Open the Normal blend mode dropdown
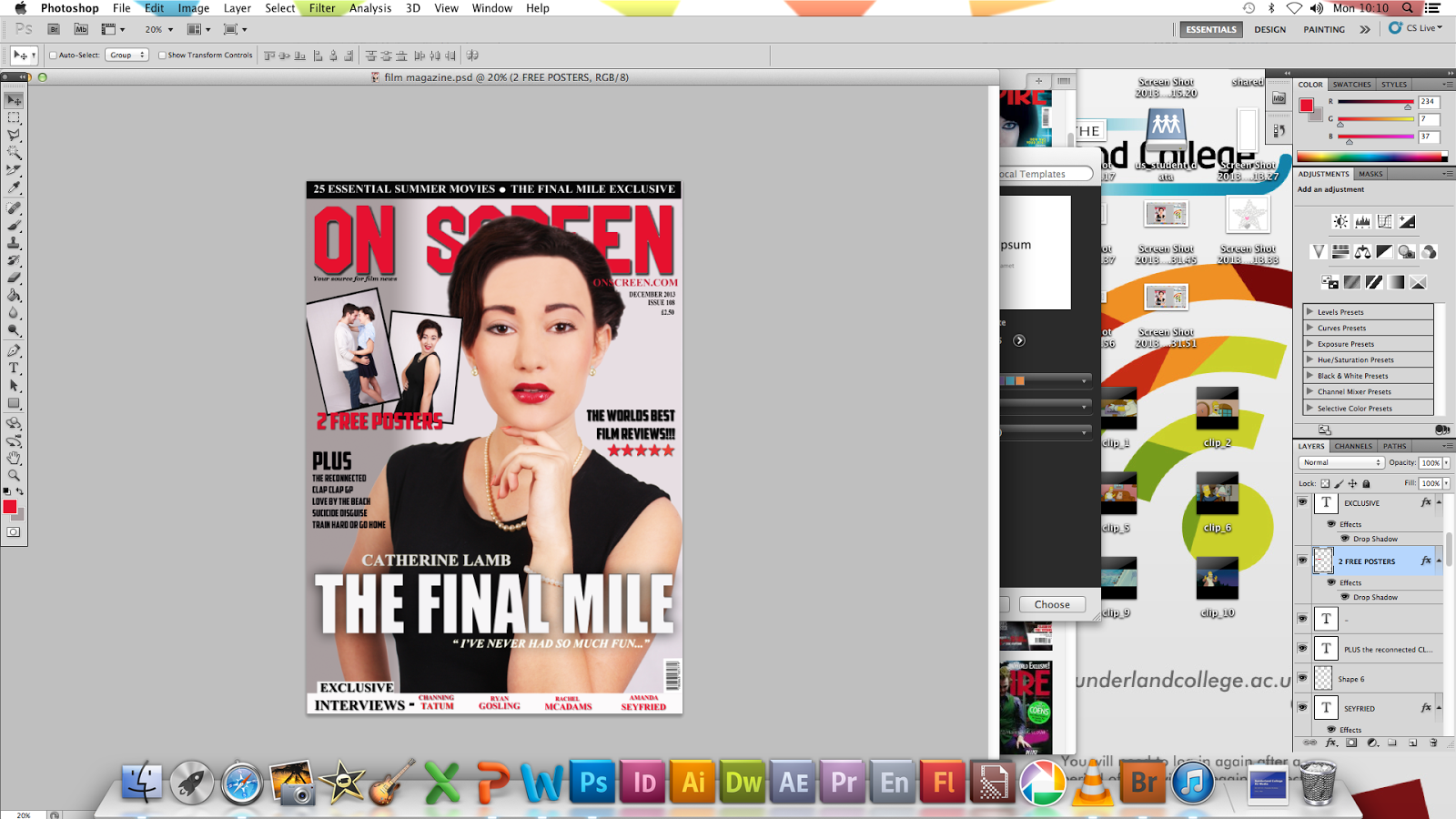The width and height of the screenshot is (1456, 819). 1341,462
